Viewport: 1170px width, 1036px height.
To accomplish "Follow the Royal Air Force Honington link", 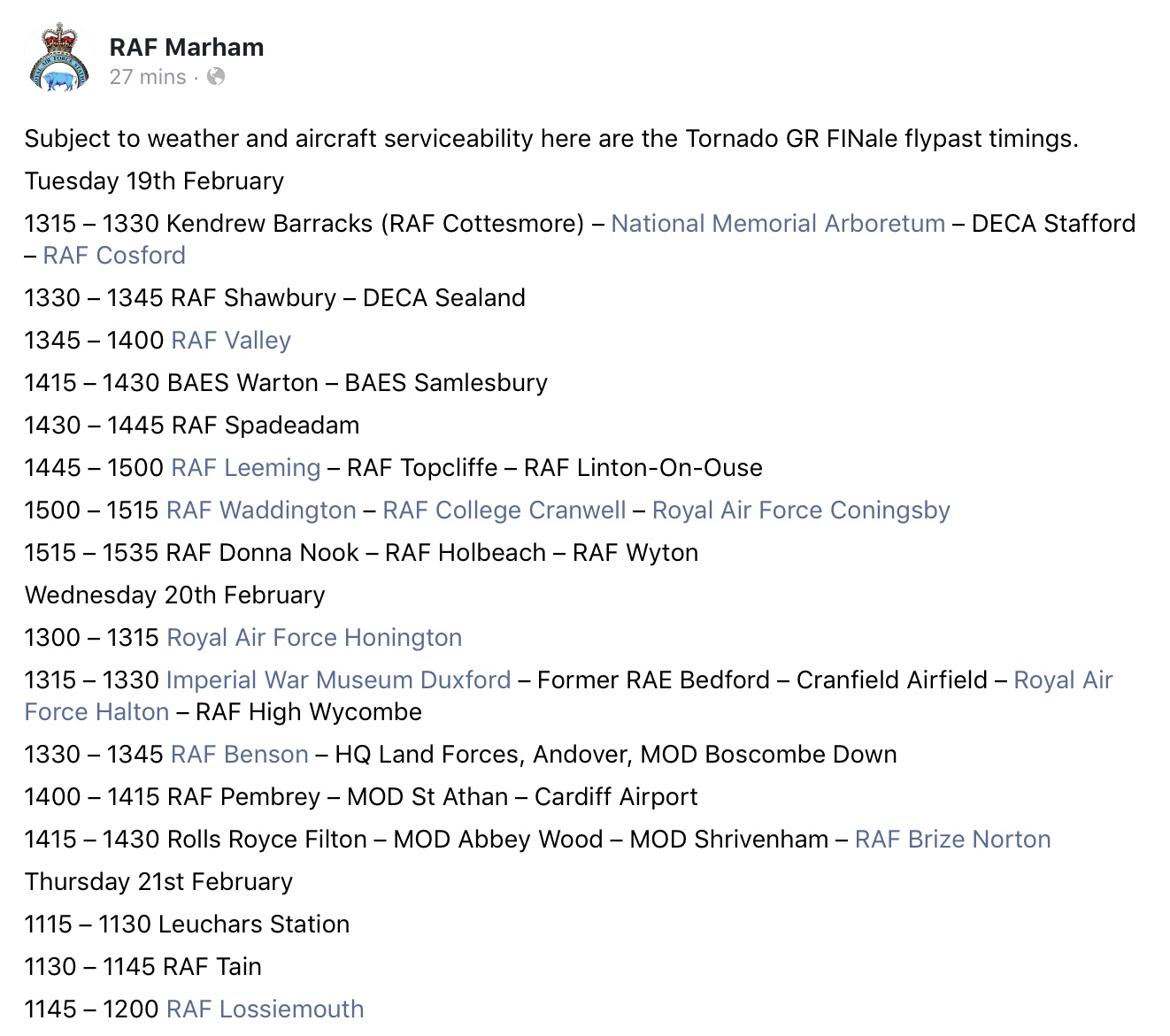I will [314, 637].
